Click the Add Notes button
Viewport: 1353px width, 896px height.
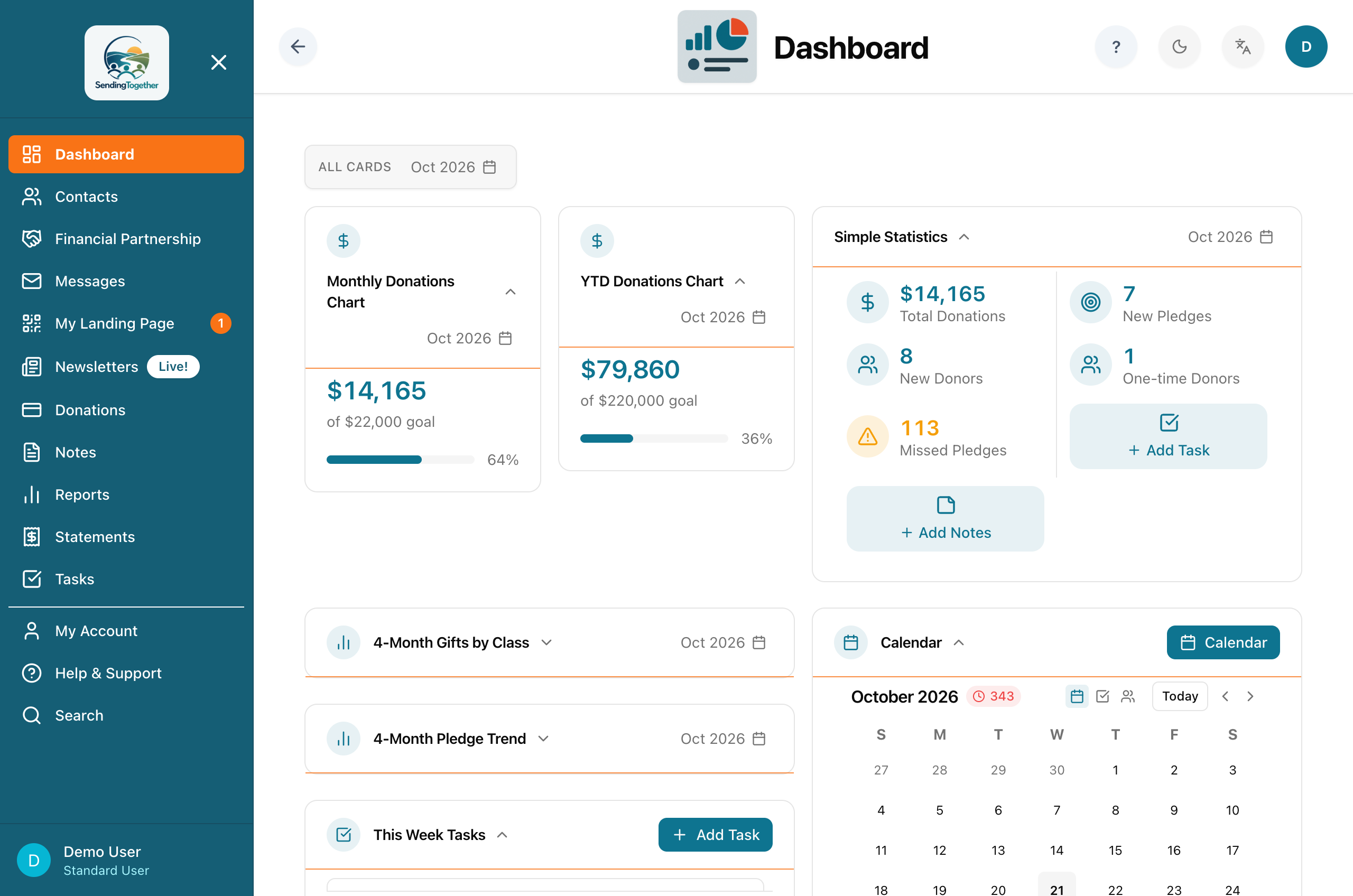(946, 519)
